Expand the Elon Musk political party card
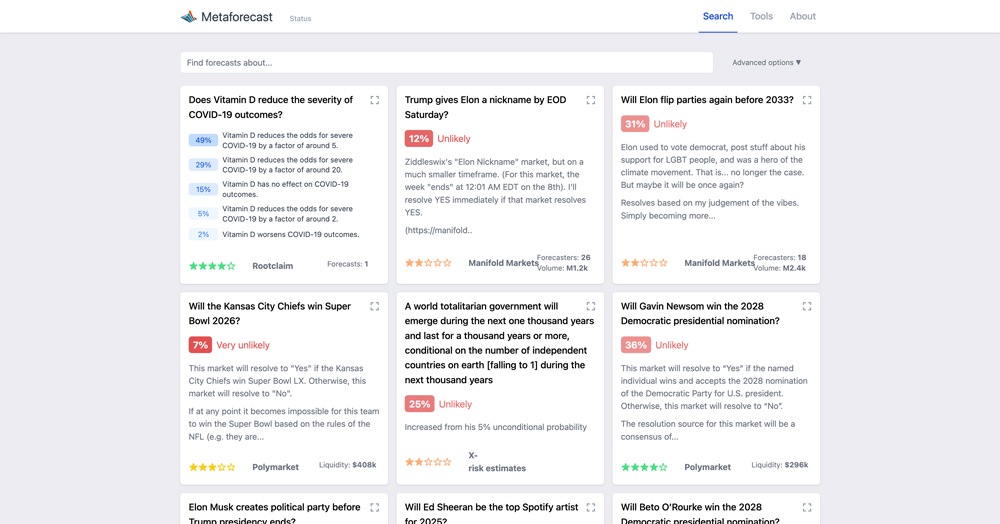Screen dimensions: 1000x524 tap(375, 508)
